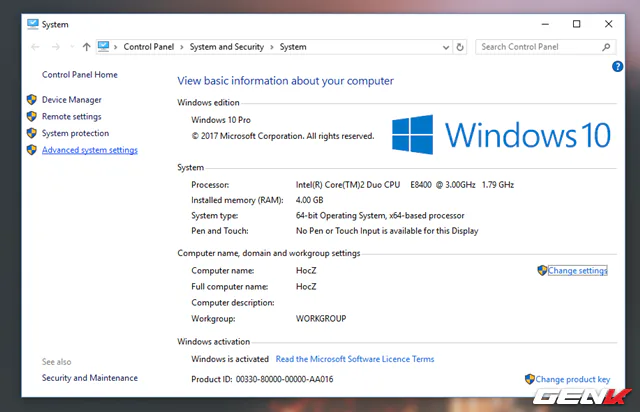The image size is (640, 412).
Task: Read the Microsoft Software Licence Terms
Action: tap(355, 359)
